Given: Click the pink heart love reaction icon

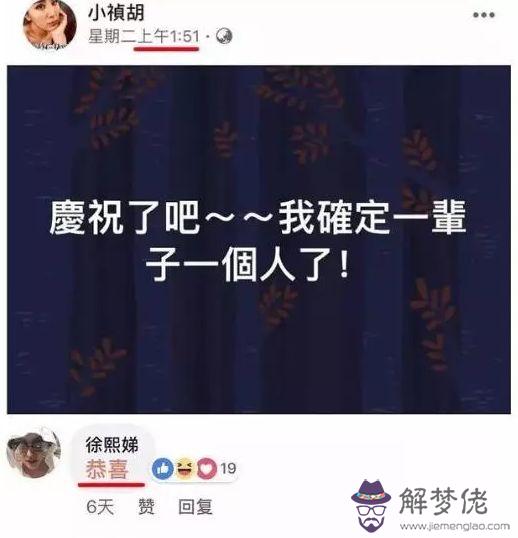Looking at the screenshot, I should (207, 468).
